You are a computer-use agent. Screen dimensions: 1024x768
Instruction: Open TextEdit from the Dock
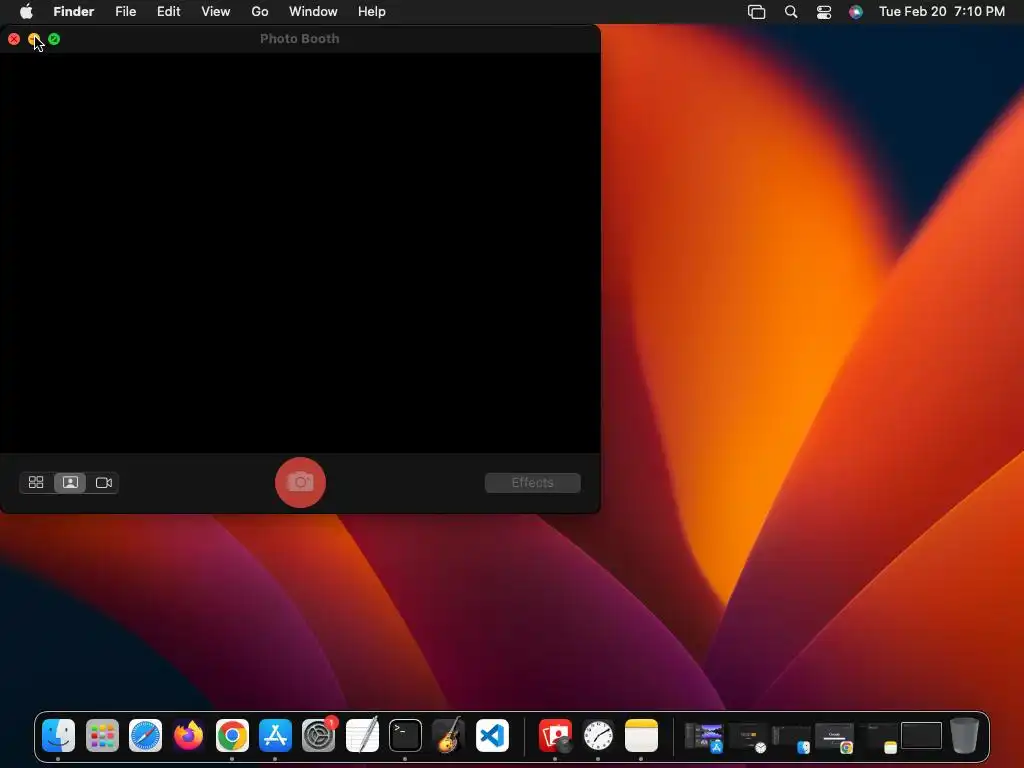click(362, 736)
